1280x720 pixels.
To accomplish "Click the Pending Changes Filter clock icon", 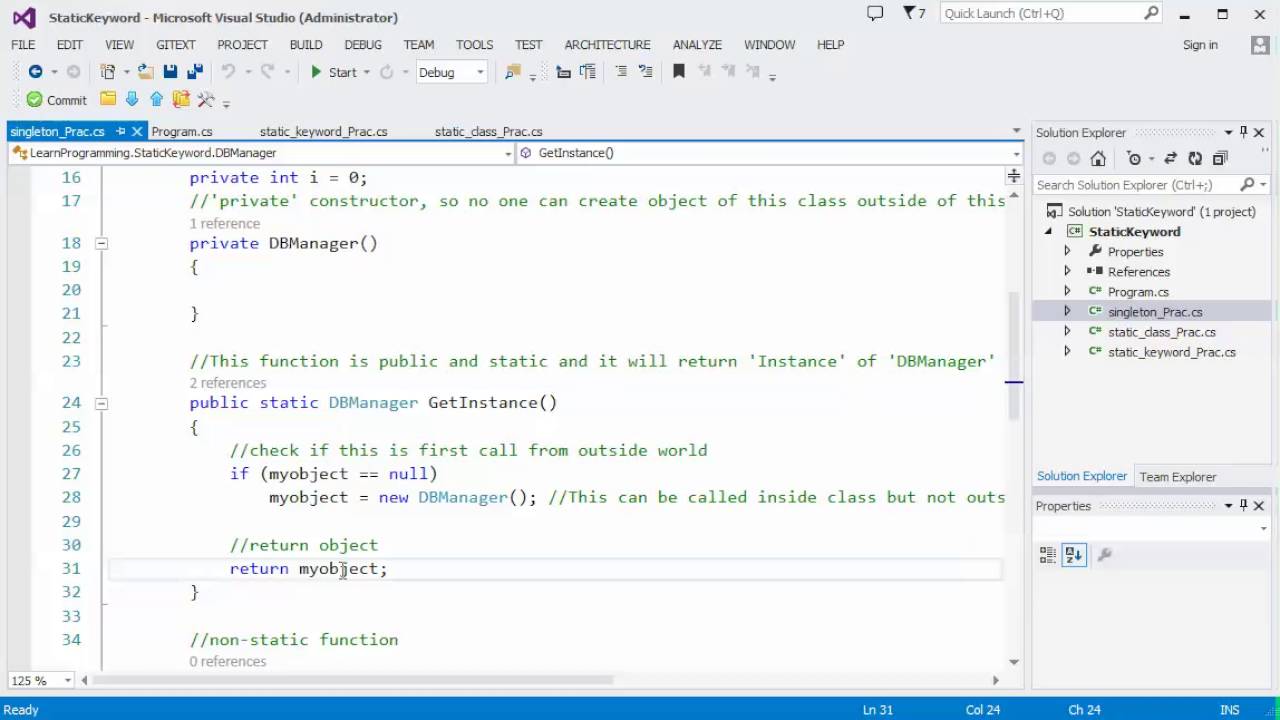I will click(x=1133, y=158).
